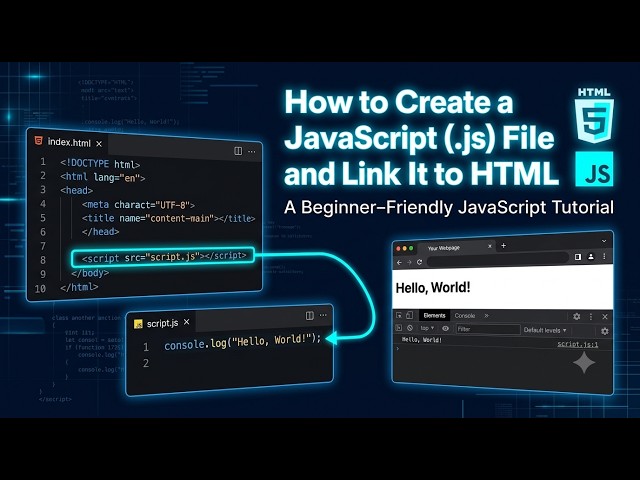Select the index.html editor tab

[69, 142]
